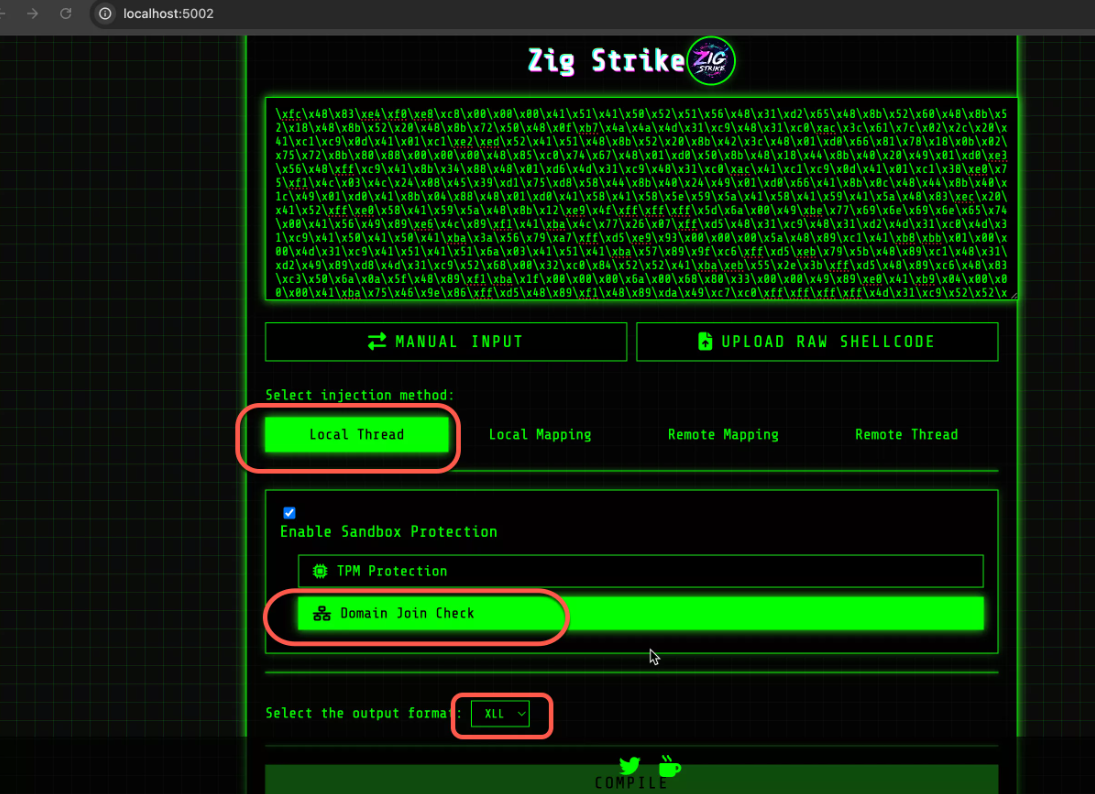Expand the output format selector chevron

521,714
